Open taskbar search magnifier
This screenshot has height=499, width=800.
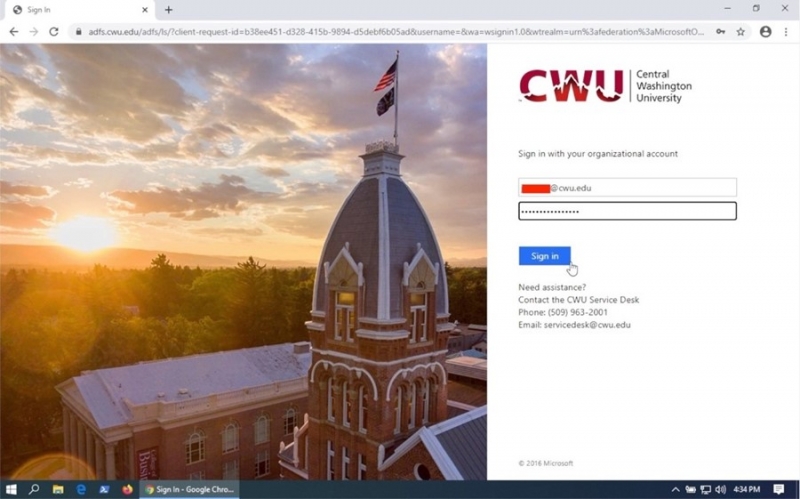(x=34, y=489)
